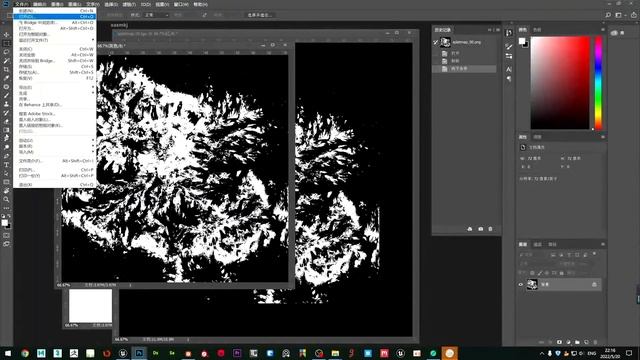Switch to the Swatches tab beside Color
The image size is (640, 360).
pyautogui.click(x=537, y=30)
